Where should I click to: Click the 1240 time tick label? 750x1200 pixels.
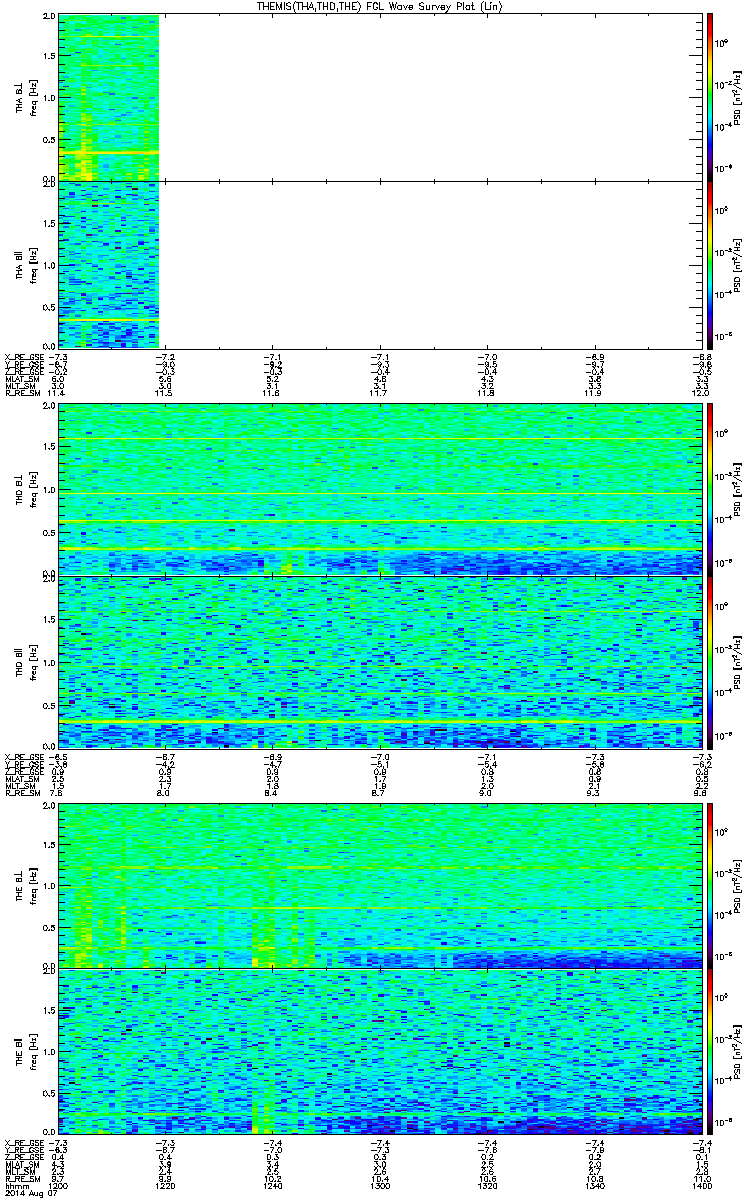272,1186
